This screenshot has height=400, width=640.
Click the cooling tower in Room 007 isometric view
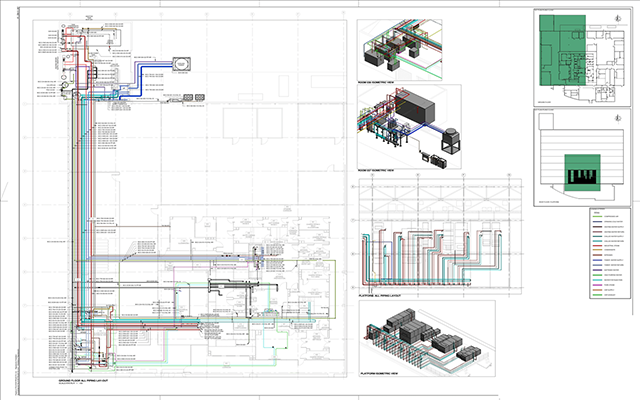point(451,141)
